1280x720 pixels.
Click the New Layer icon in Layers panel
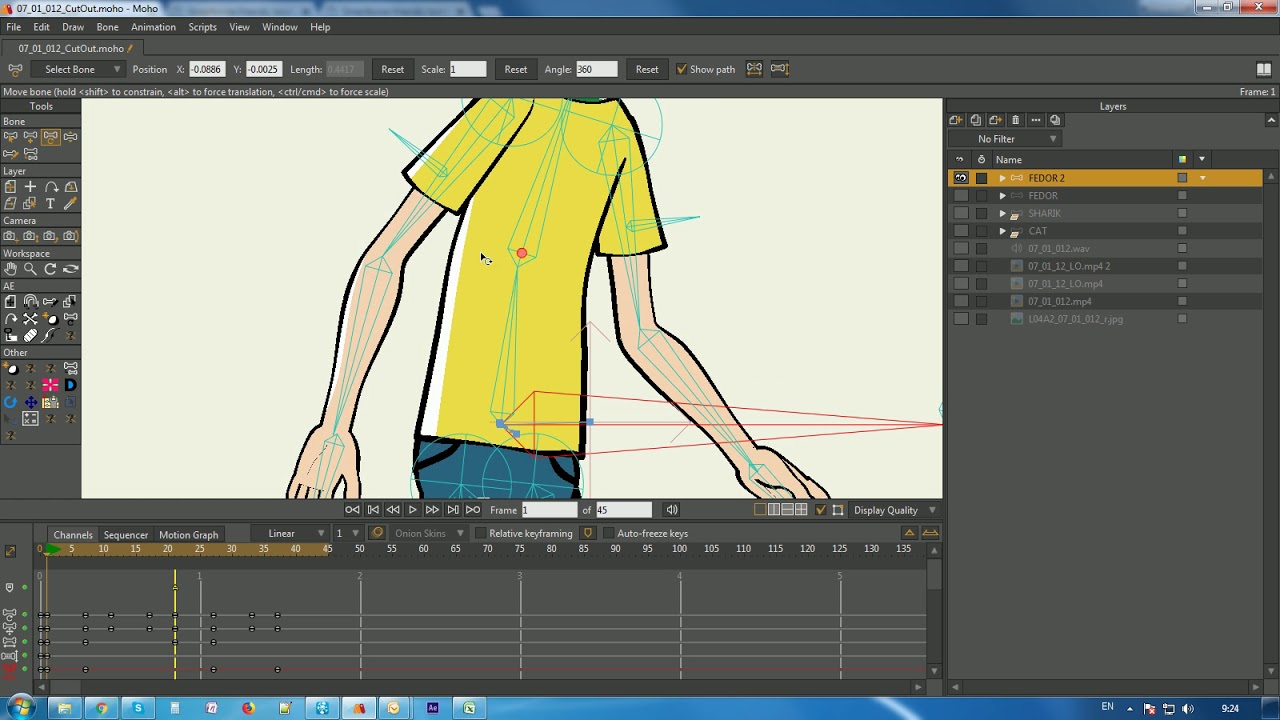pyautogui.click(x=955, y=120)
